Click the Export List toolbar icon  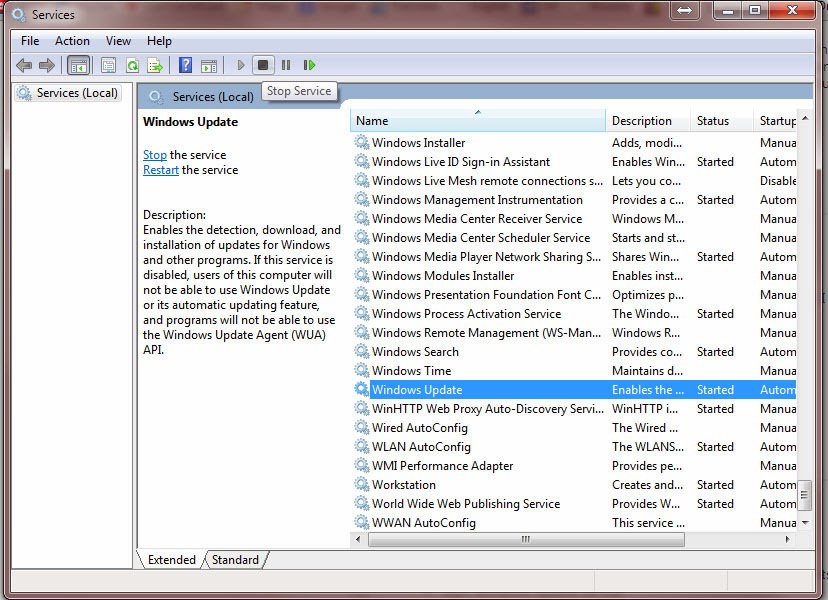[x=155, y=65]
